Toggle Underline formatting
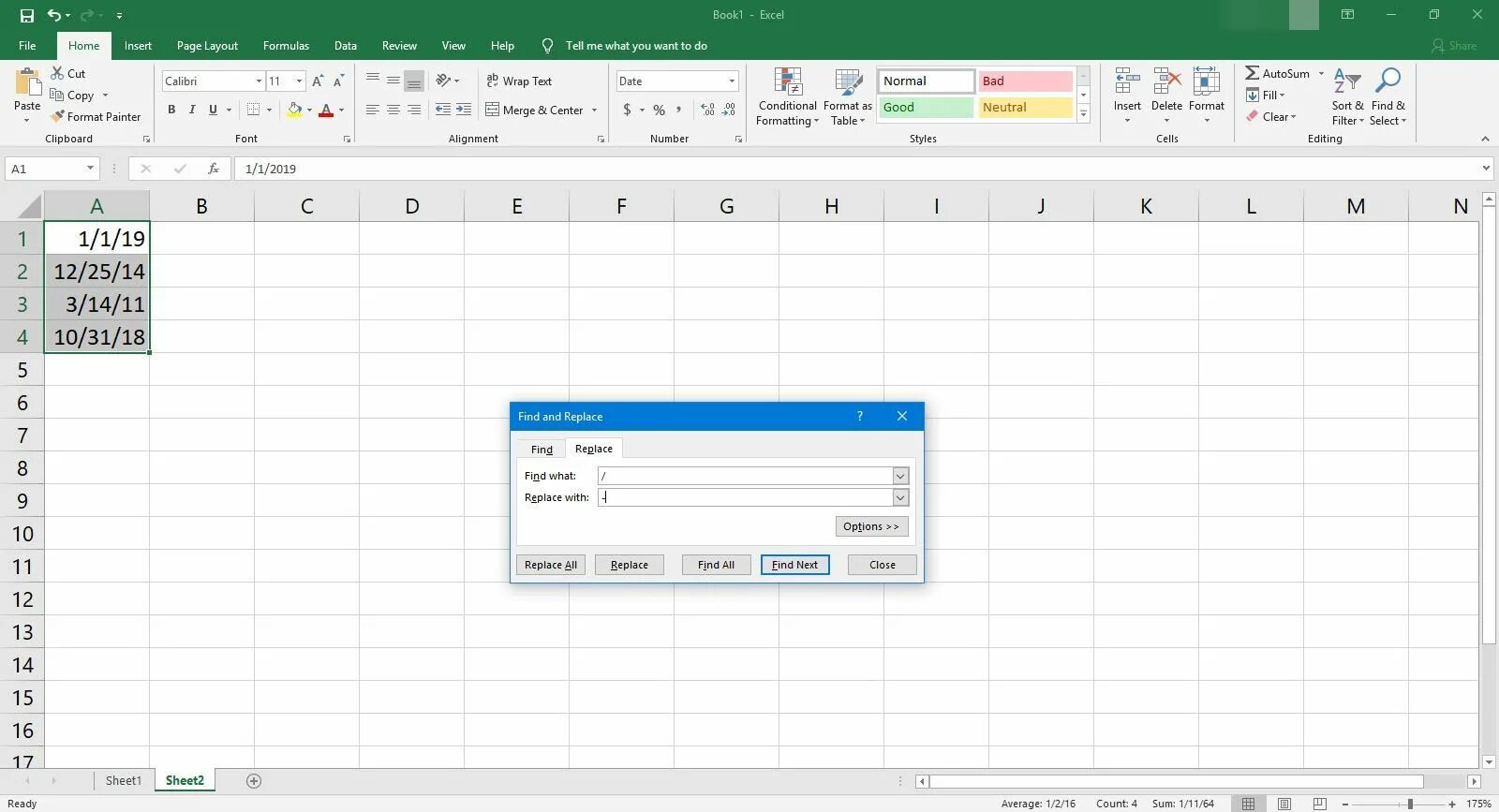 click(213, 110)
